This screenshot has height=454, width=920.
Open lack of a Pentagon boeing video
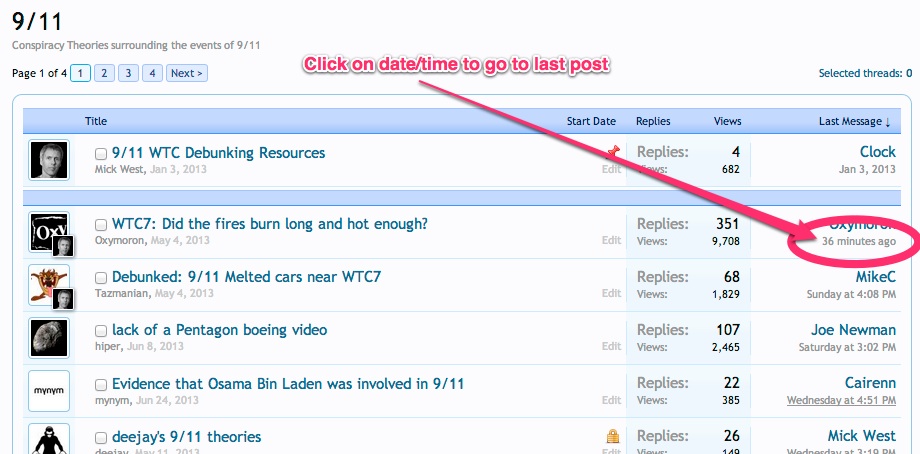(x=219, y=330)
